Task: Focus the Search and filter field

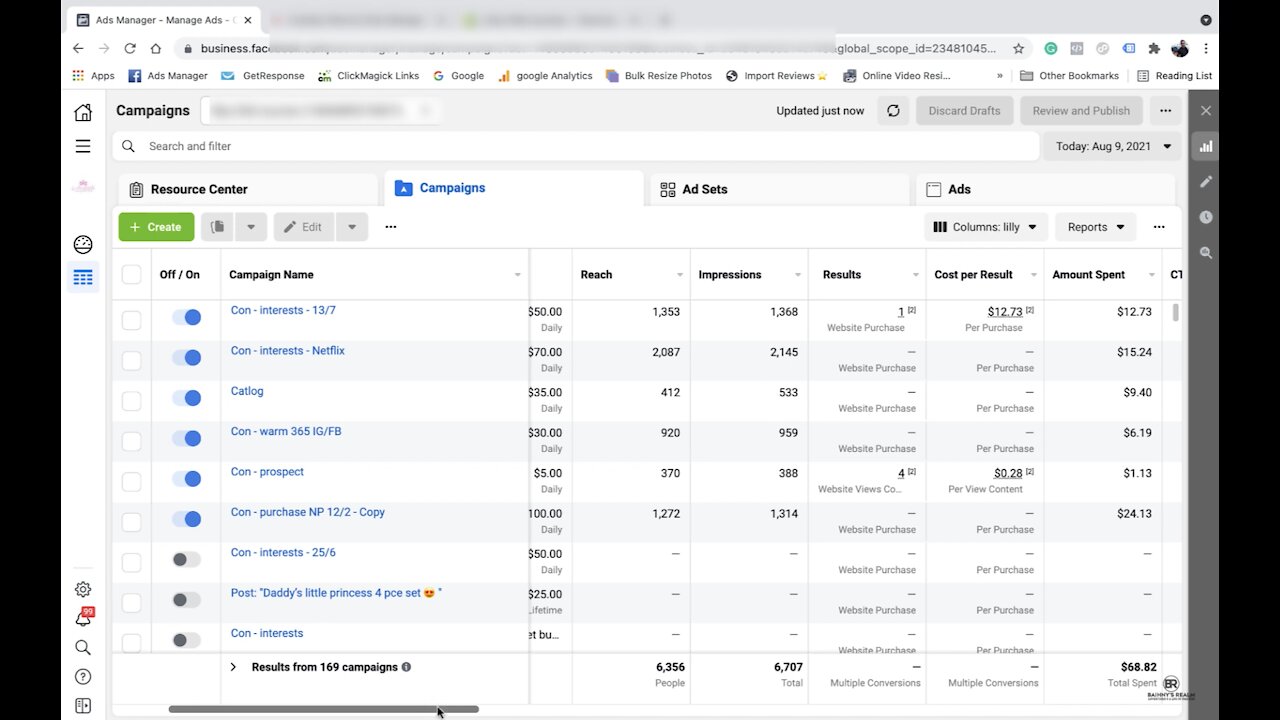Action: point(576,146)
